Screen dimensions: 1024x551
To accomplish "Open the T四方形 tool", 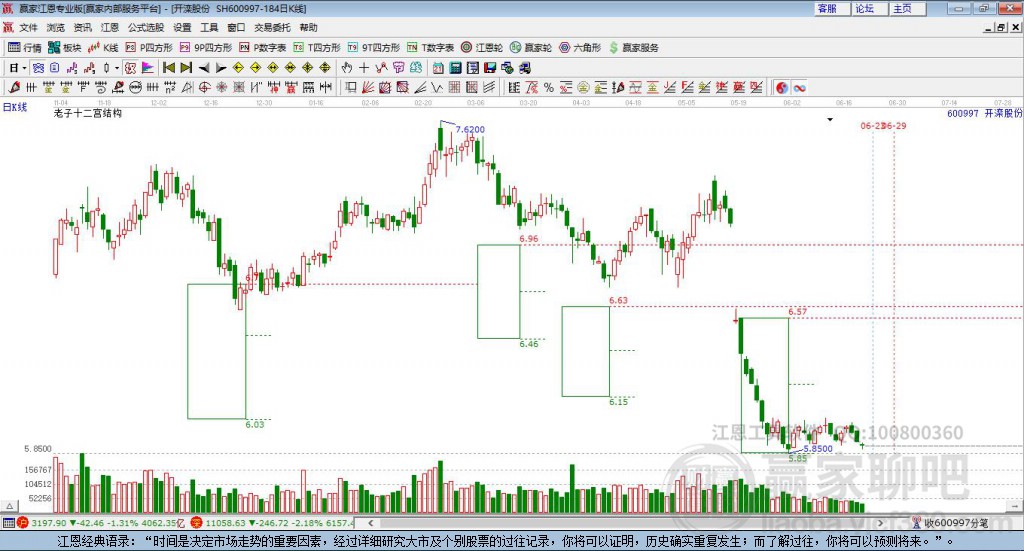I will click(x=317, y=48).
